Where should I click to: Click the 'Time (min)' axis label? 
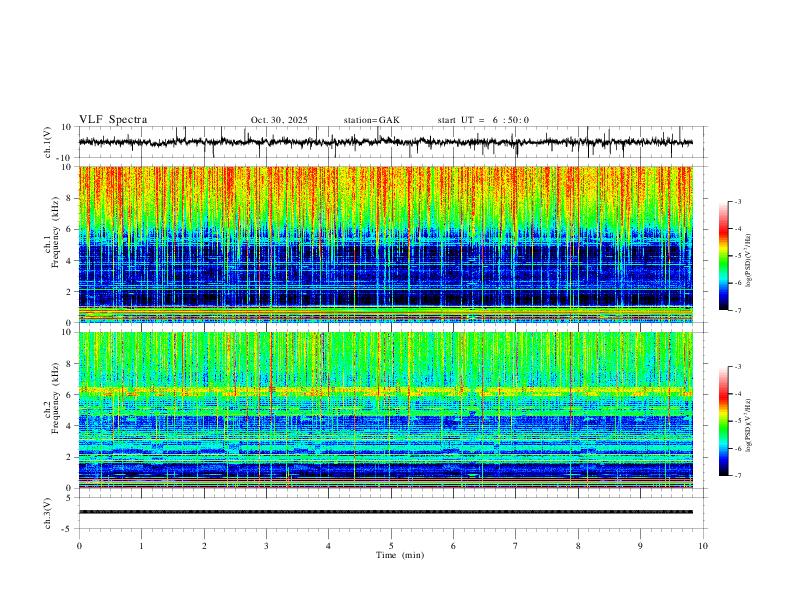point(400,555)
